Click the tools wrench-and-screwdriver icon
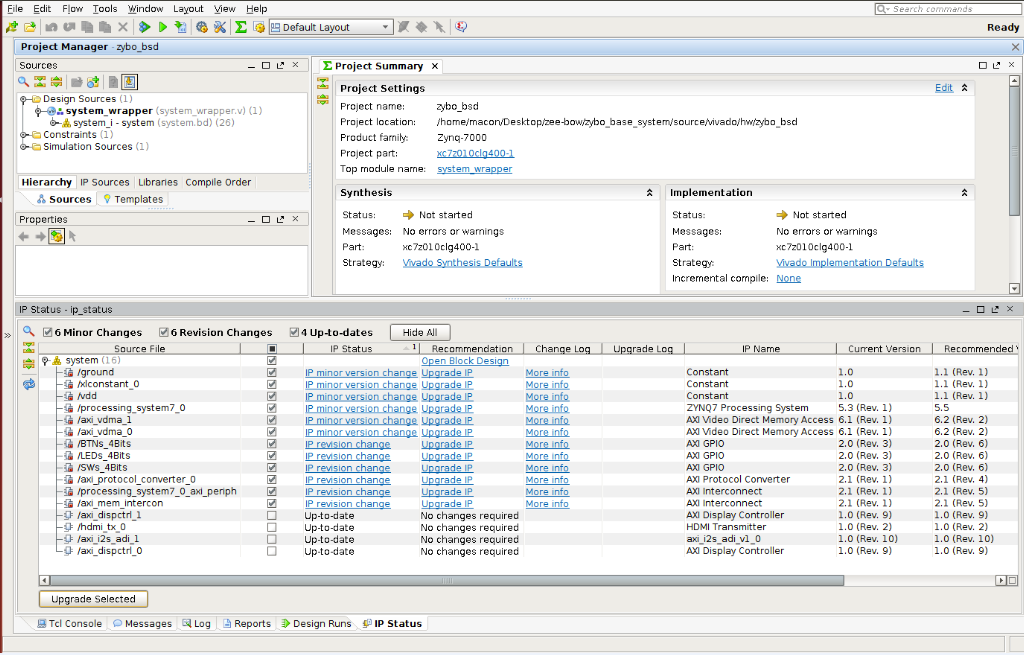 (220, 27)
